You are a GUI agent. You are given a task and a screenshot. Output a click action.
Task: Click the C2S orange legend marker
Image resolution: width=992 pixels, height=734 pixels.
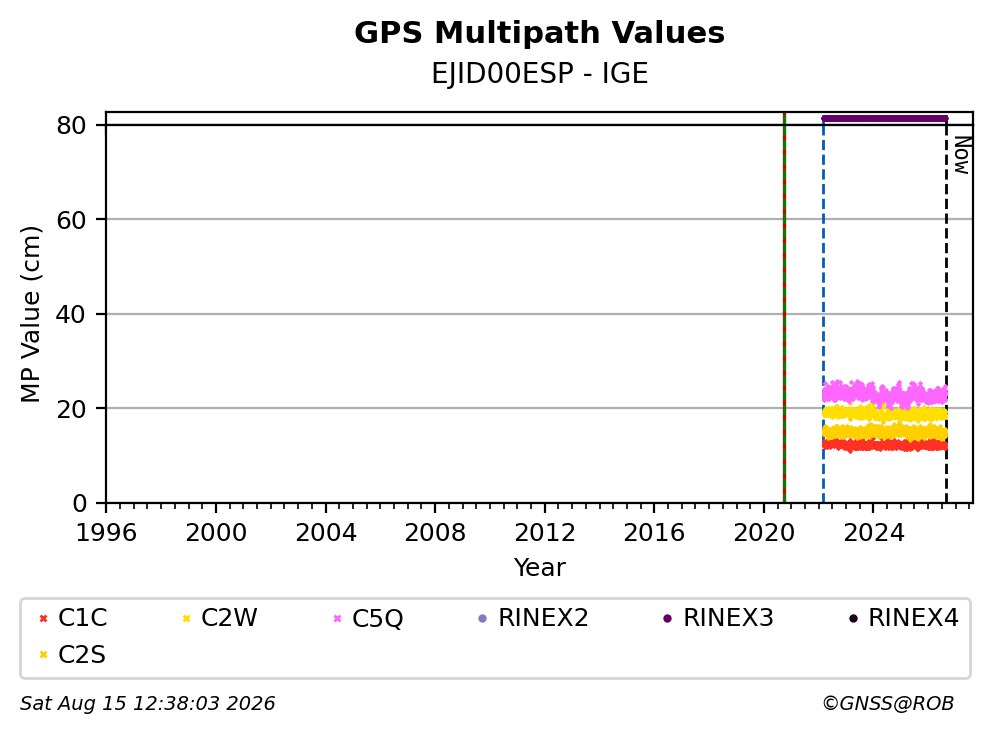(x=43, y=655)
